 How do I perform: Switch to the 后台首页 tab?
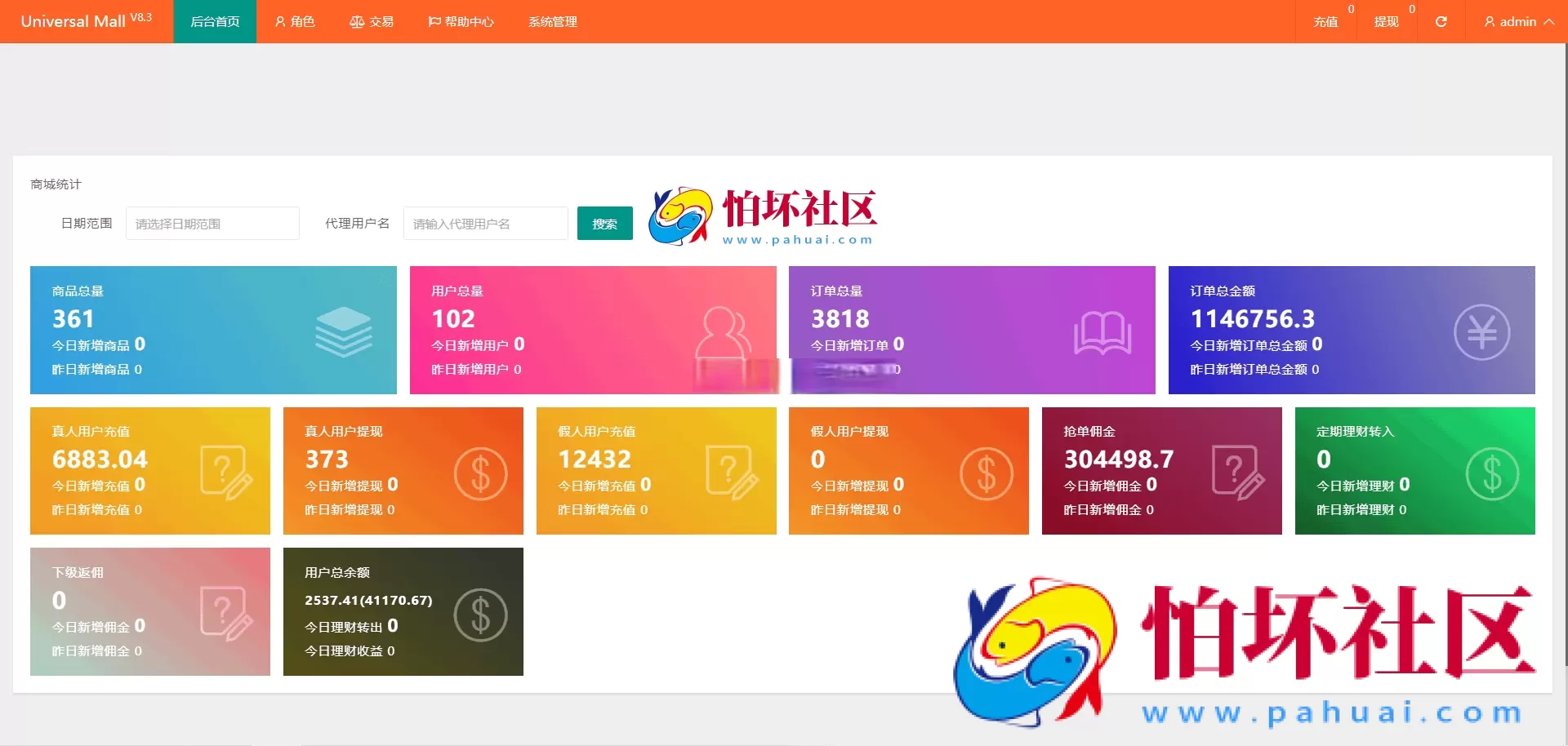(214, 22)
